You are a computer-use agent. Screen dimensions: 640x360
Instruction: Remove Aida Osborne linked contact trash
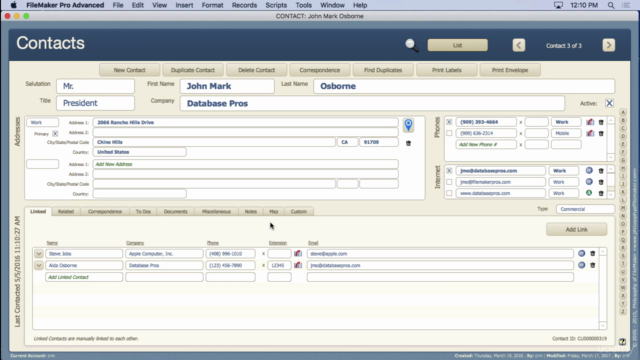point(593,265)
